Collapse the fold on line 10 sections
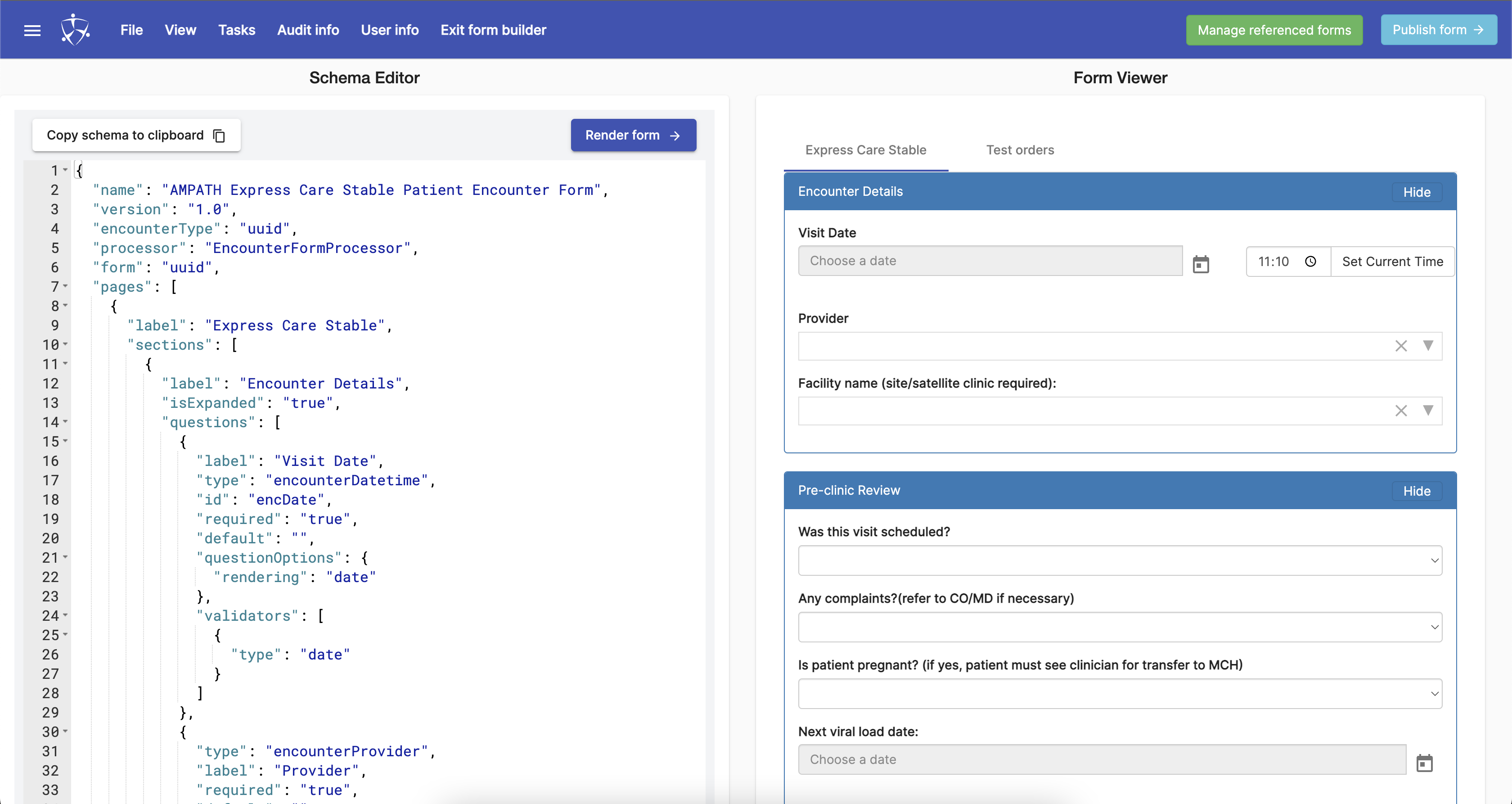This screenshot has width=1512, height=804. pos(65,344)
